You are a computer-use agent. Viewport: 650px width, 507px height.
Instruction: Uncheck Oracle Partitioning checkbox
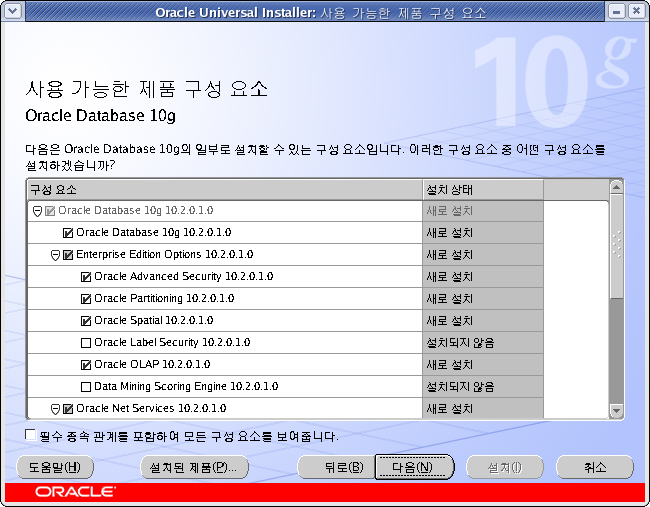86,299
